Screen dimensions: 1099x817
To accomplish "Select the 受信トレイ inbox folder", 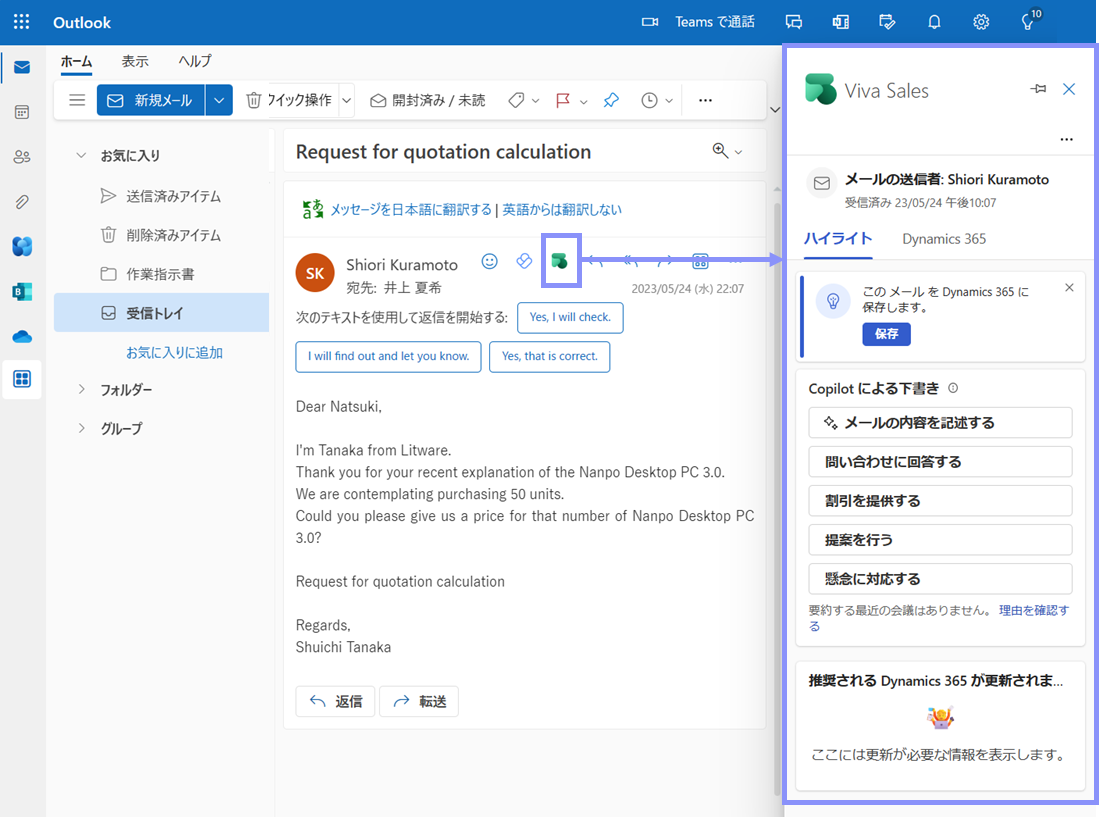I will point(162,313).
